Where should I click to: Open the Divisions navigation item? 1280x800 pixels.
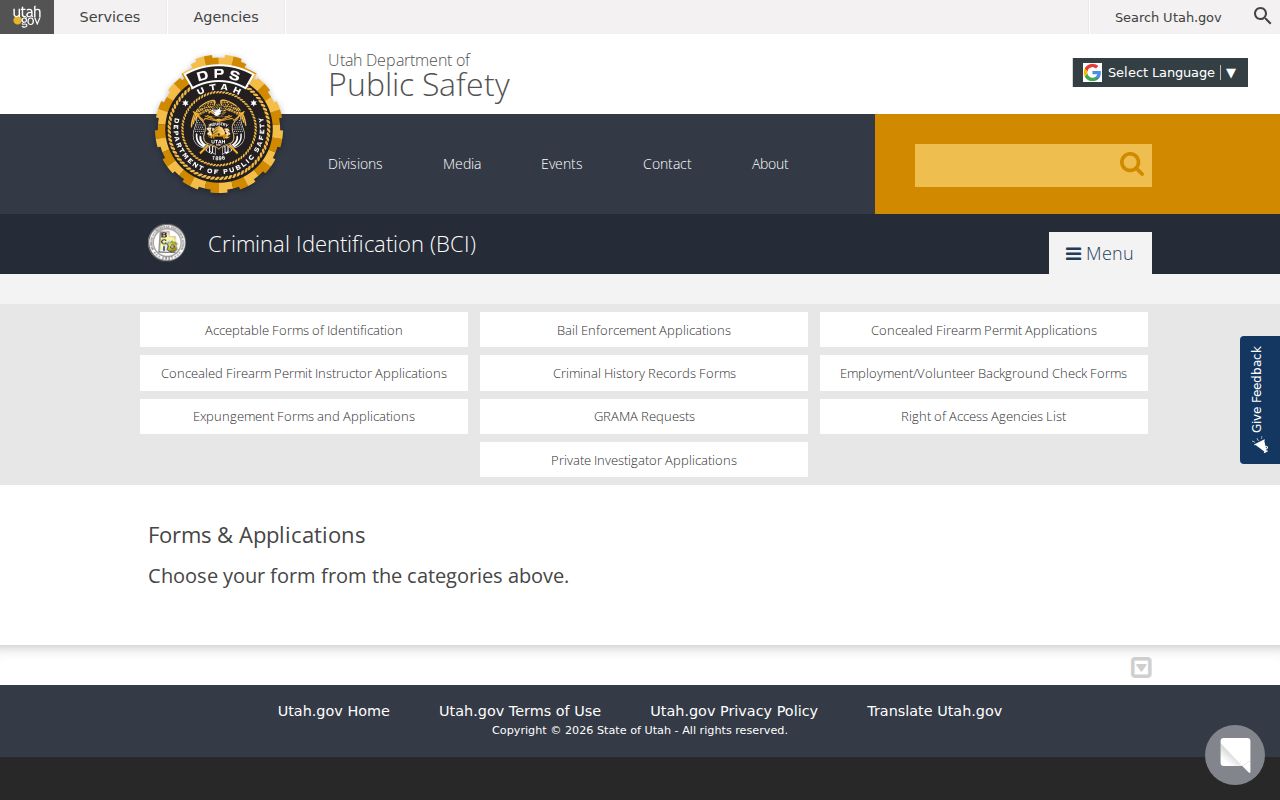pos(355,164)
